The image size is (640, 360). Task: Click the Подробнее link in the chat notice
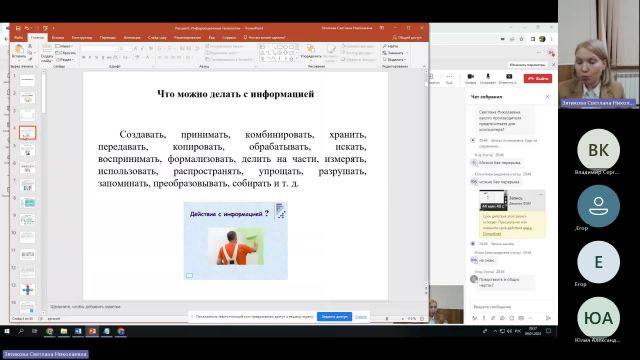click(492, 234)
